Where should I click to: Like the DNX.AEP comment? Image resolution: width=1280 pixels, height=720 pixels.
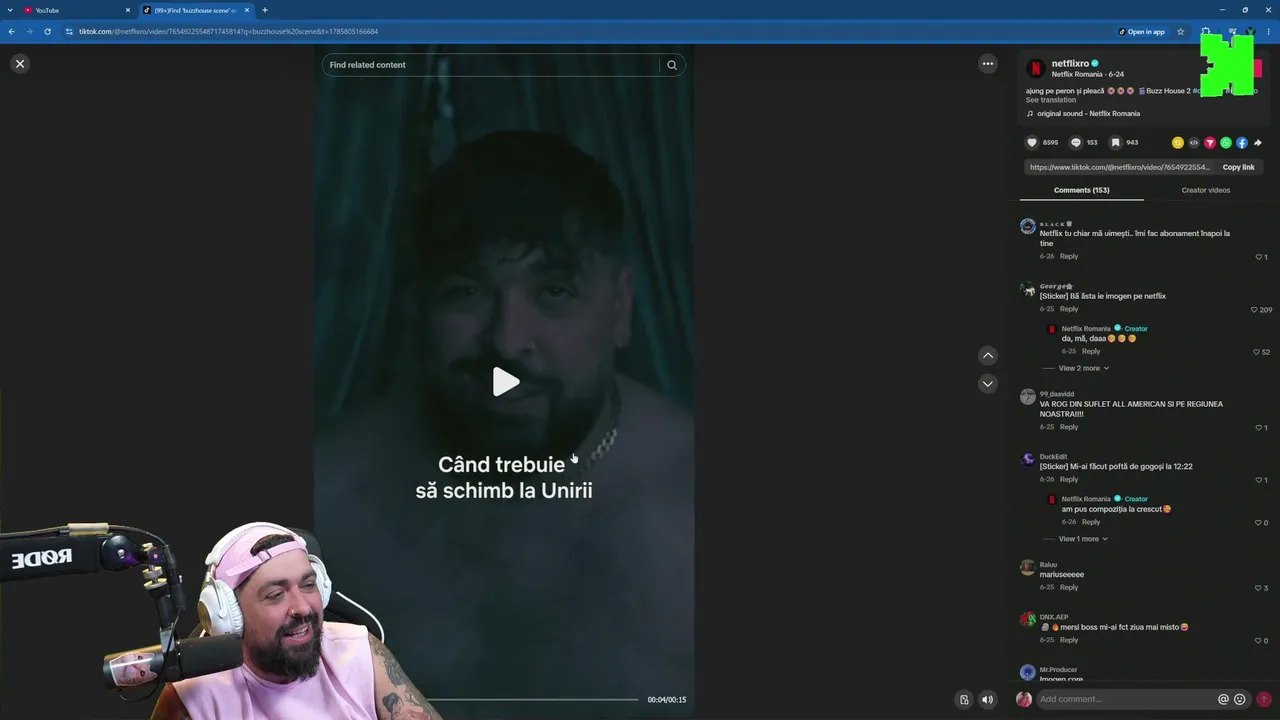[x=1259, y=641]
